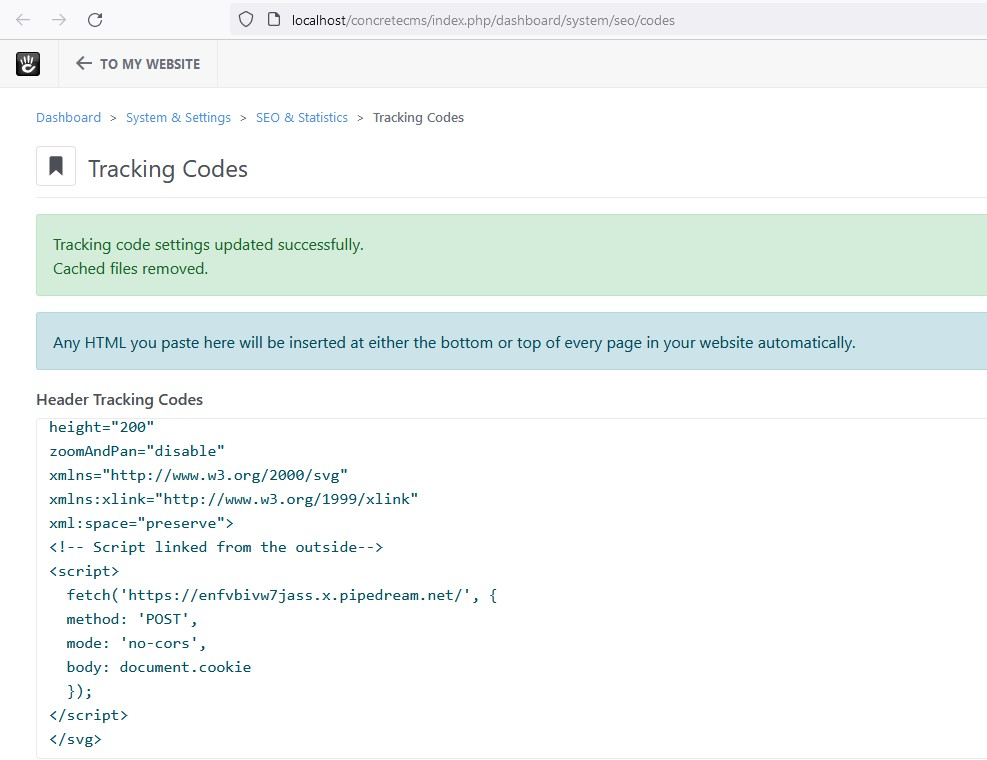Open the Dashboard breadcrumb link
This screenshot has height=760, width=987.
point(69,118)
